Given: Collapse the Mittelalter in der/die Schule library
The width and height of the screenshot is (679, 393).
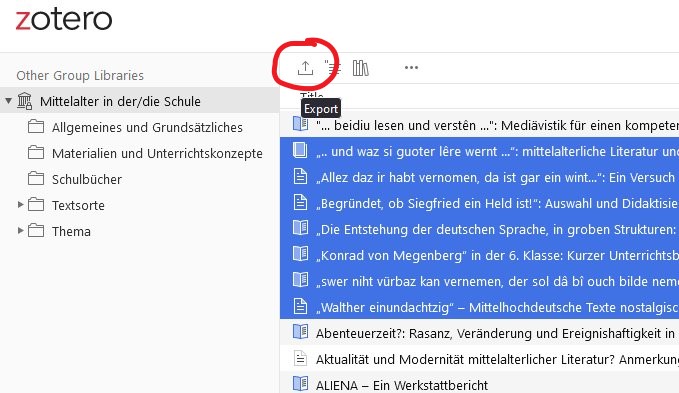Looking at the screenshot, I should 8,101.
